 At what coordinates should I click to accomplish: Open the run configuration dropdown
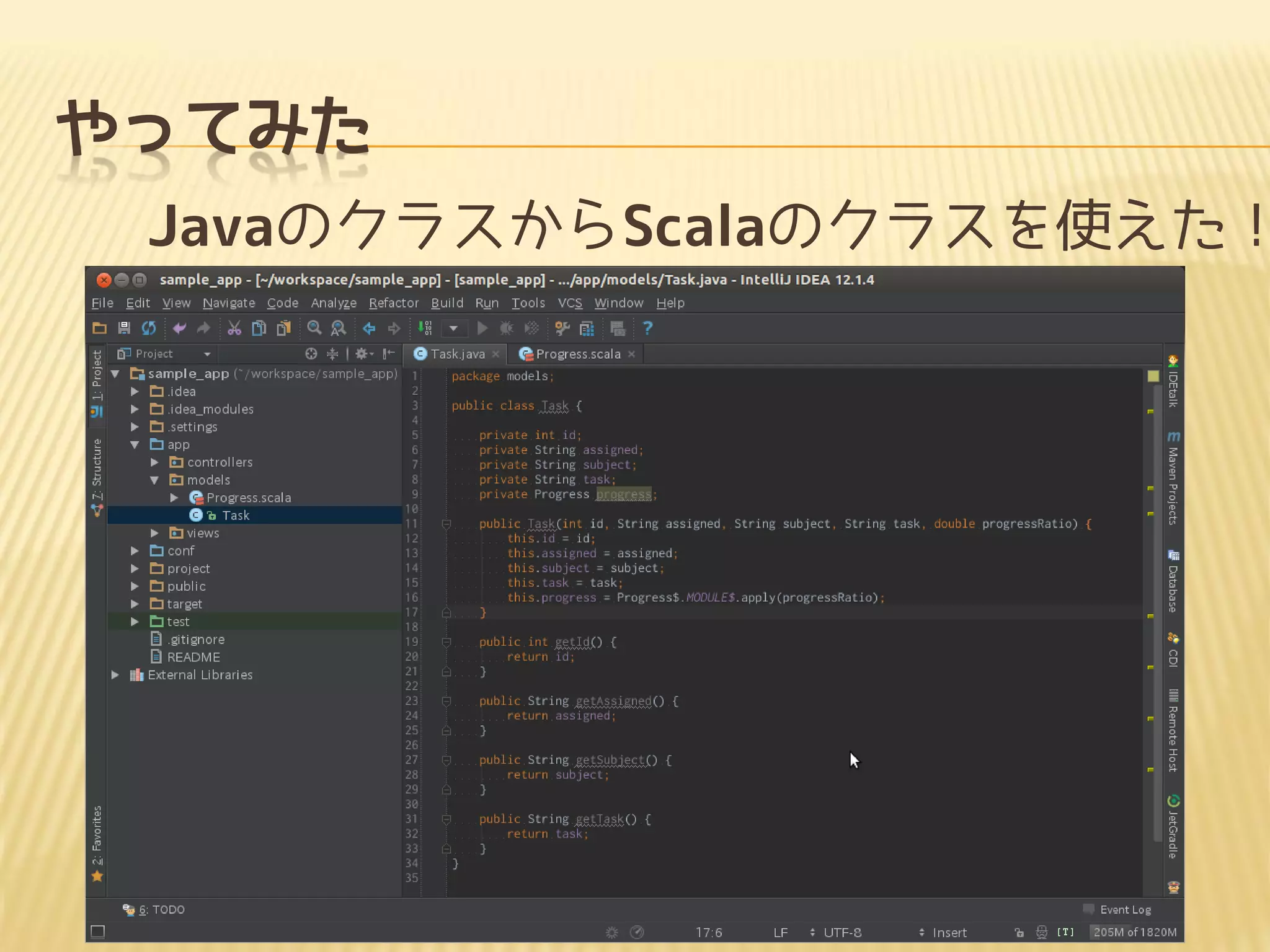click(x=453, y=328)
